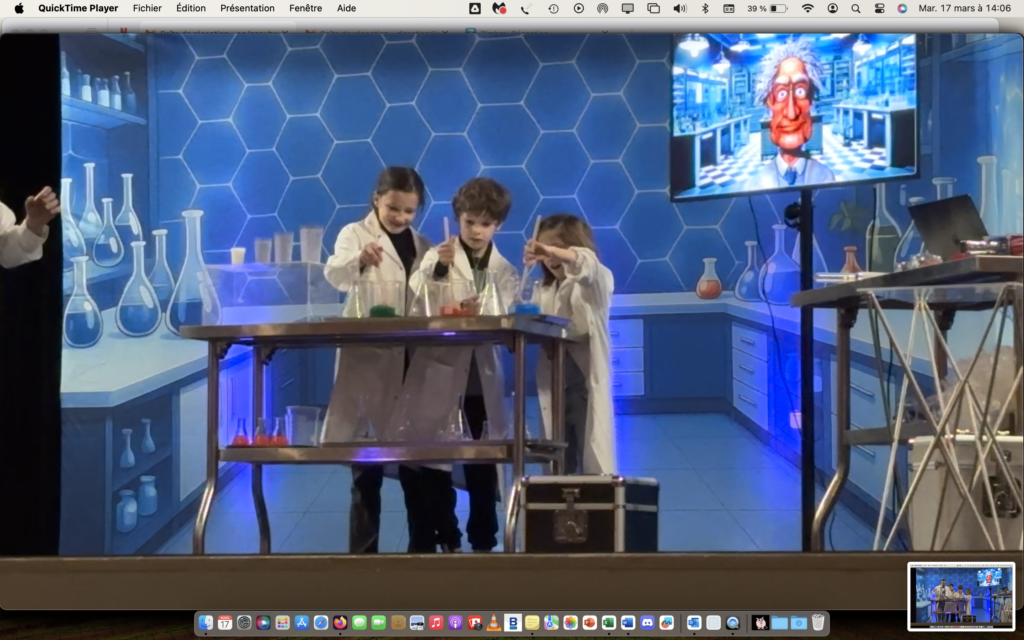Click the screenshot preview thumbnail
Screen dimensions: 1024x640
click(960, 596)
